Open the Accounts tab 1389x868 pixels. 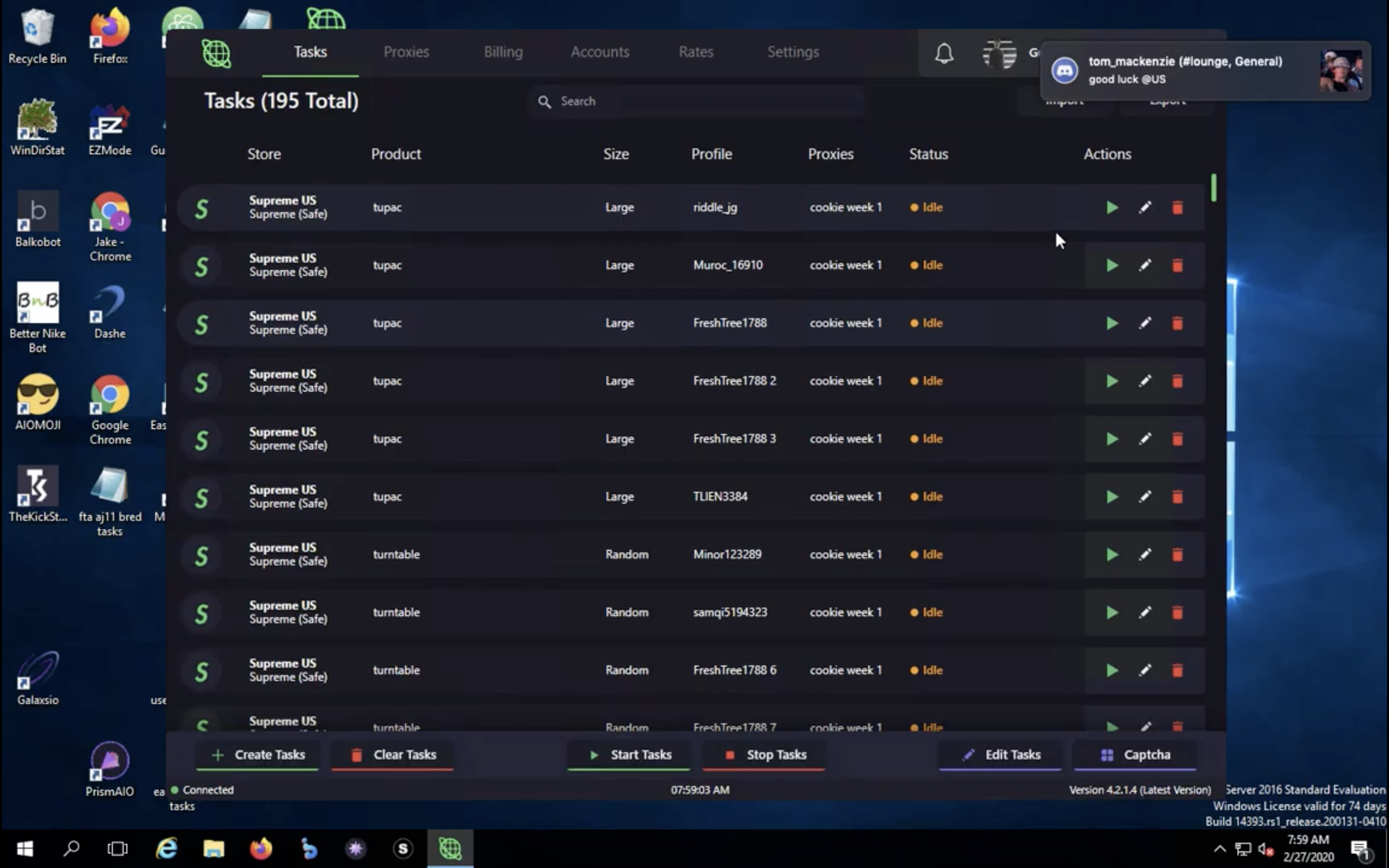[x=600, y=52]
